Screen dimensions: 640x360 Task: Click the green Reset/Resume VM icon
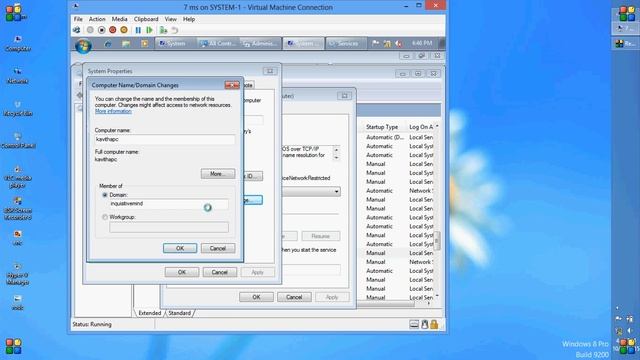[x=149, y=30]
